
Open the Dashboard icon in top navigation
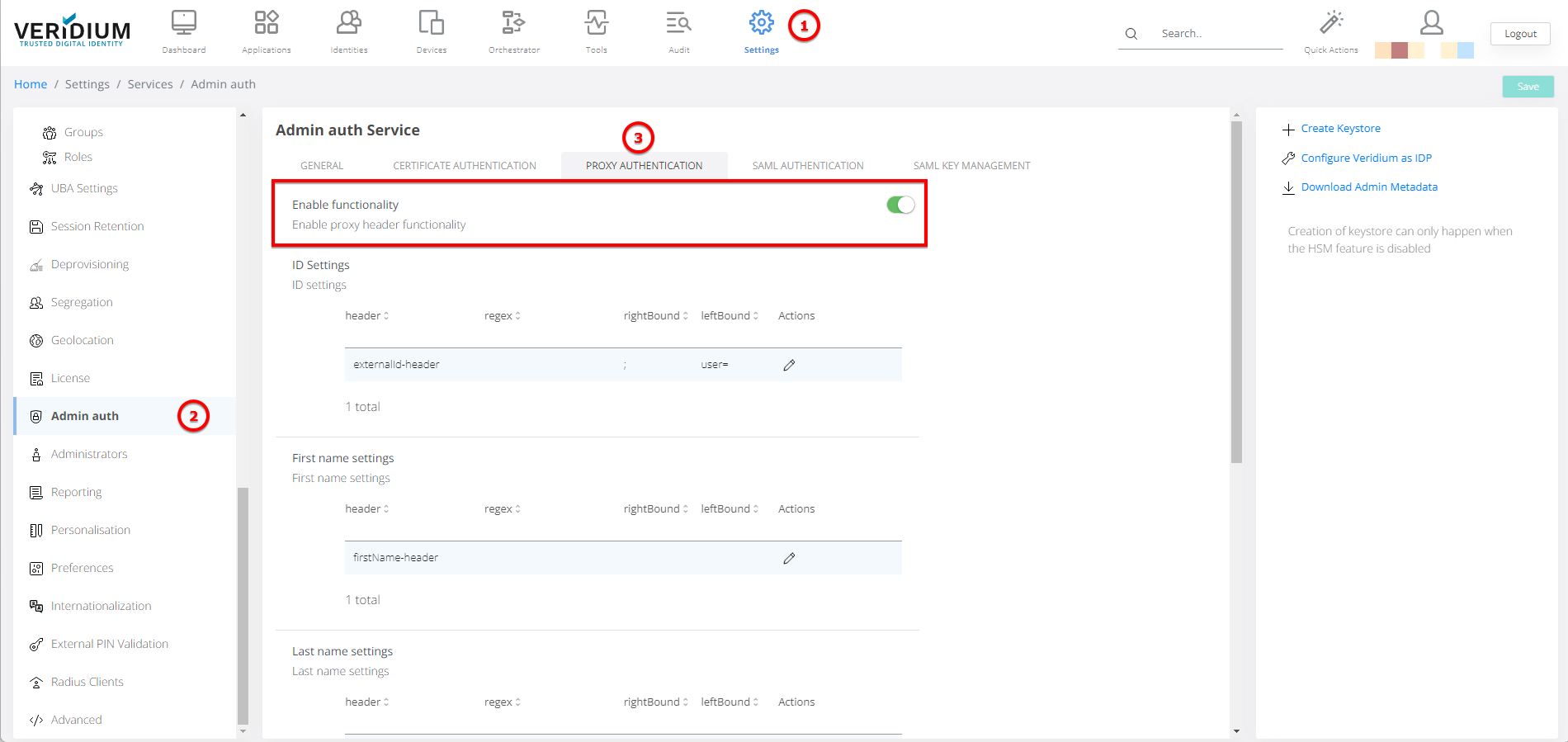click(183, 23)
